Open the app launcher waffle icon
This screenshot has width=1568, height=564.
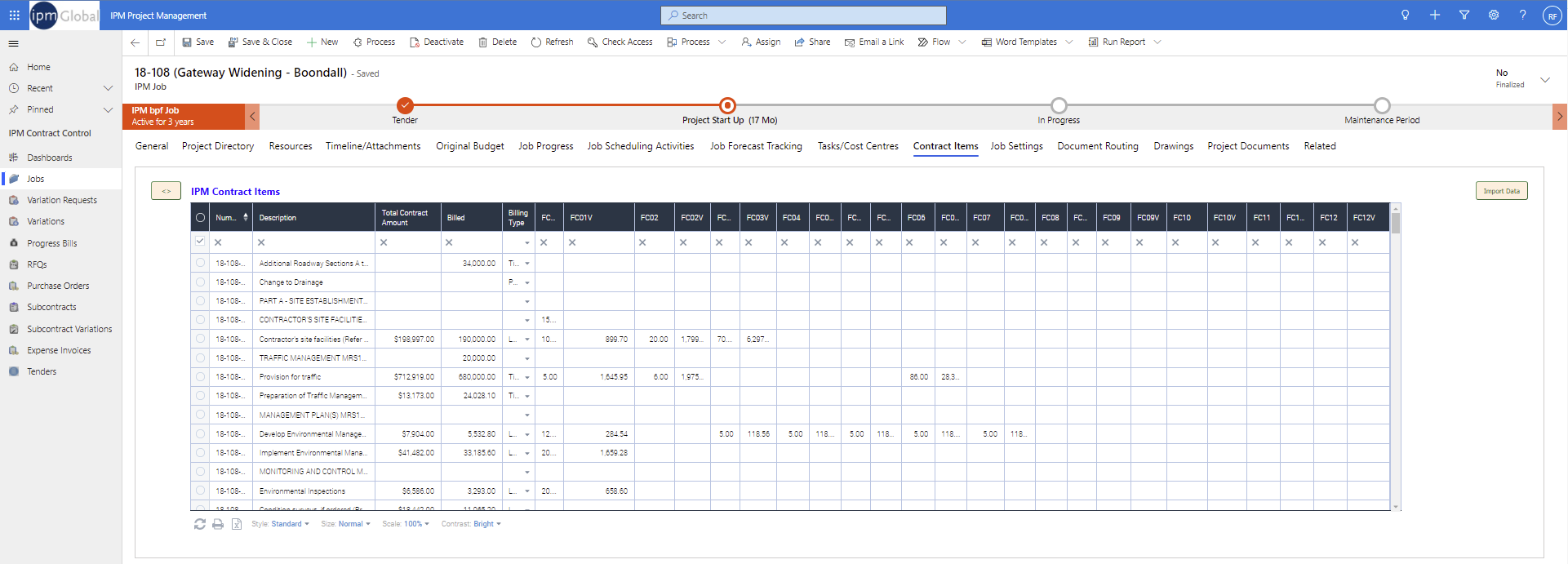coord(14,16)
